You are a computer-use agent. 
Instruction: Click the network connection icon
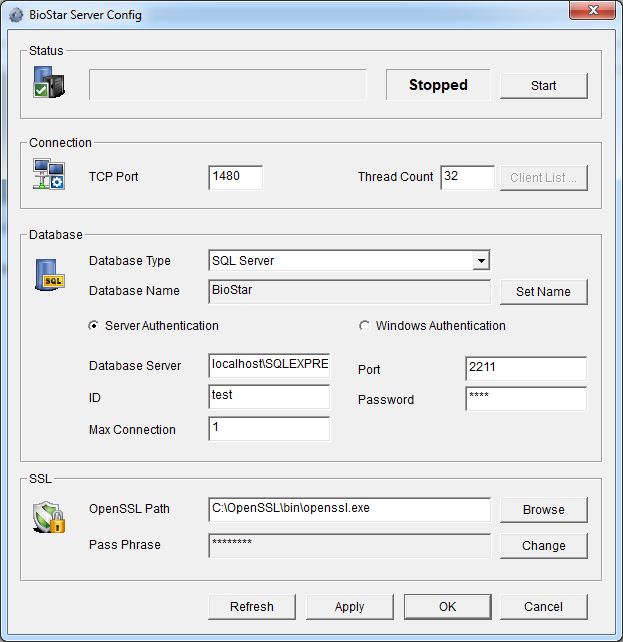tap(48, 173)
